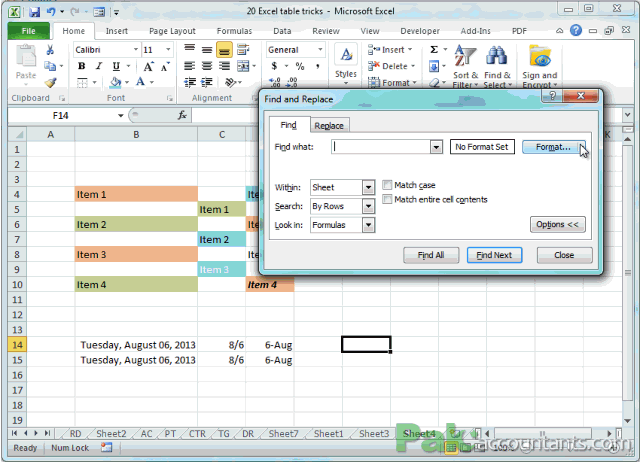The height and width of the screenshot is (462, 640).
Task: Open the Fill Color paint bucket
Action: pyautogui.click(x=116, y=82)
